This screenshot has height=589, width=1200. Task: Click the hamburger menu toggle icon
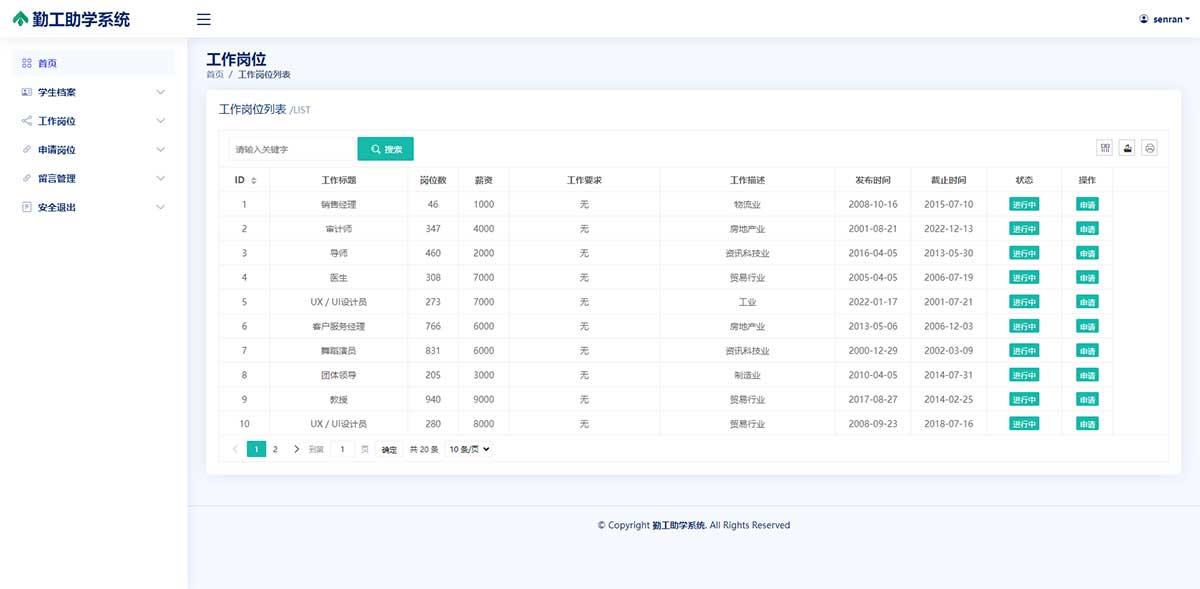click(x=204, y=19)
